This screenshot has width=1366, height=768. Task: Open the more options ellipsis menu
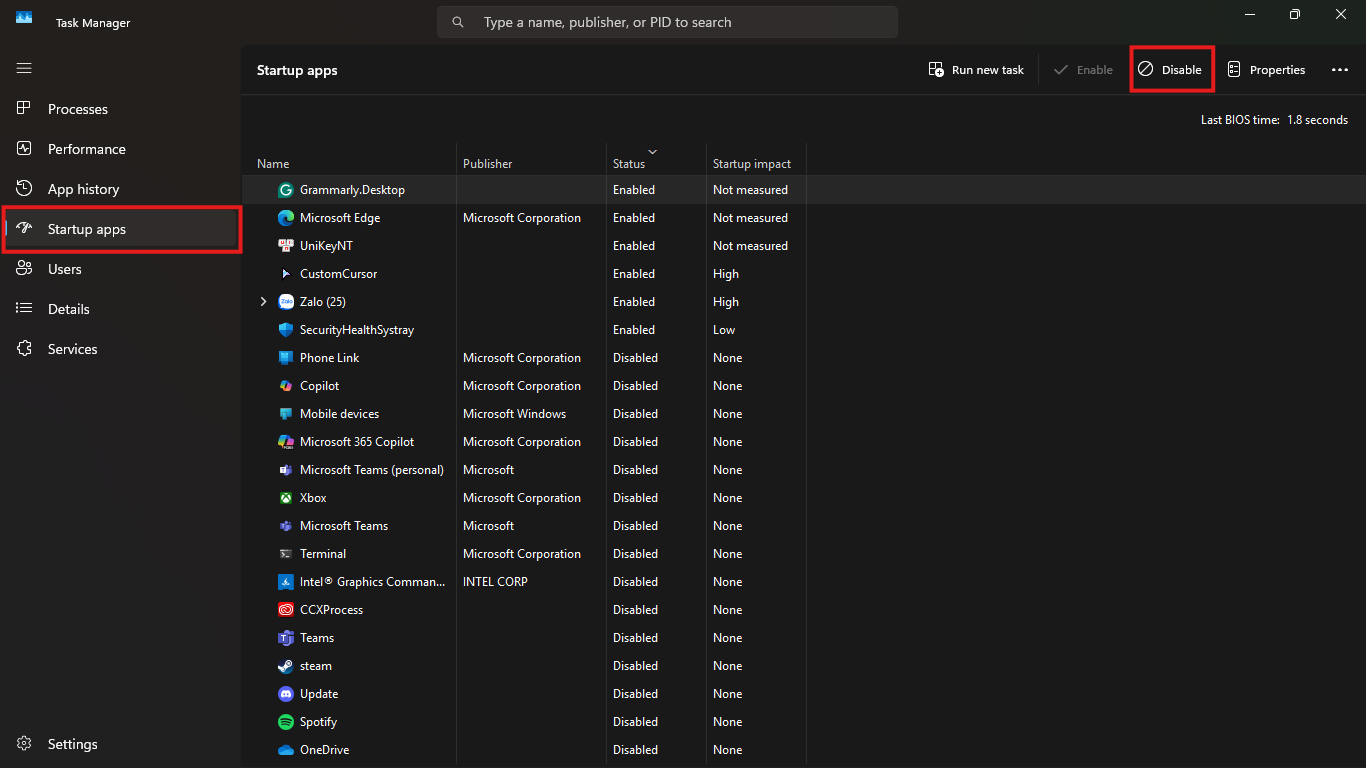point(1340,70)
